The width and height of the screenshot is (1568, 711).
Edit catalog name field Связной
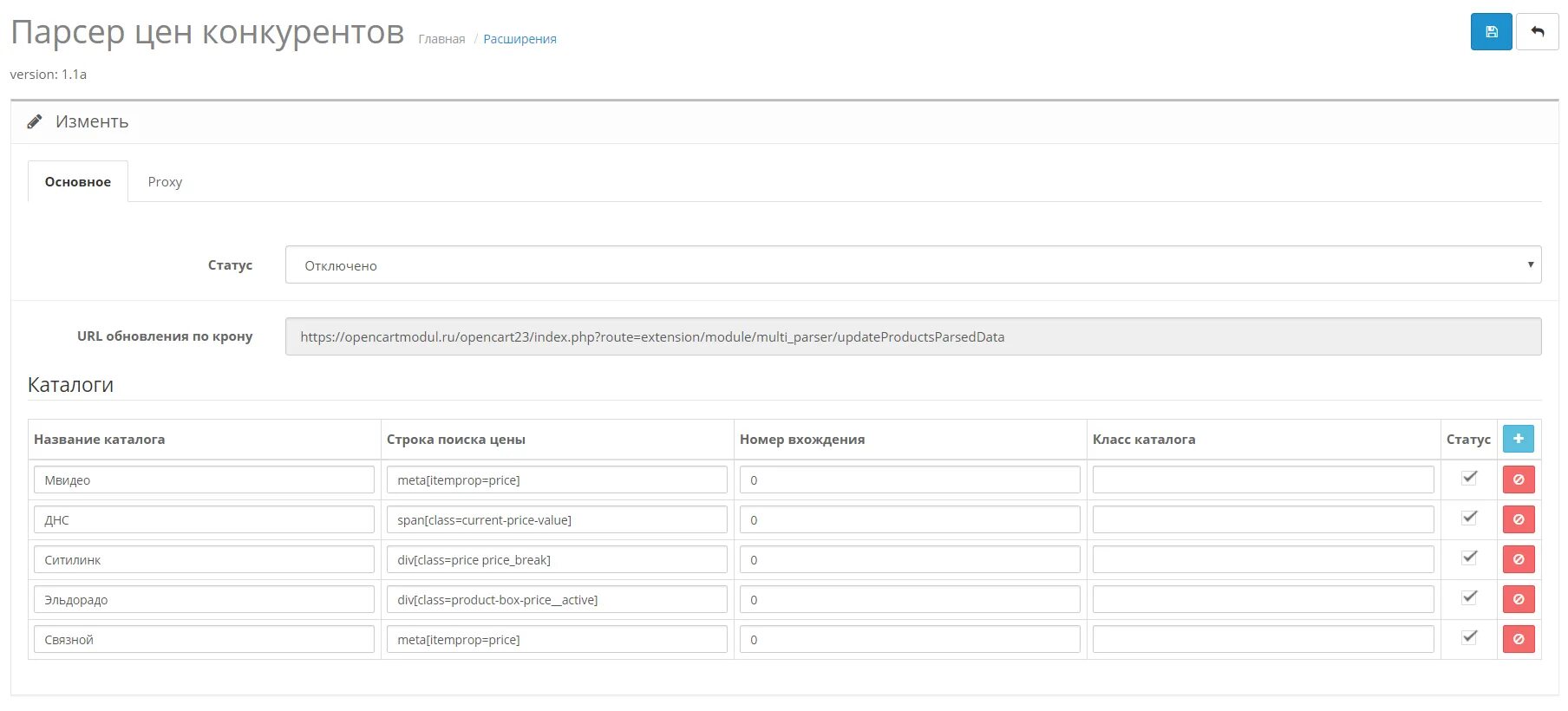coord(204,639)
